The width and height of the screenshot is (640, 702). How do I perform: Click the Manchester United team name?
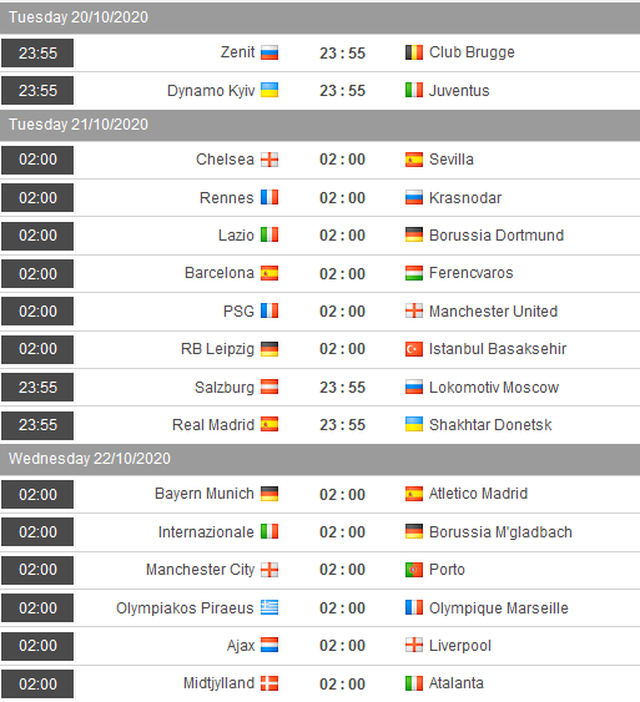click(493, 311)
